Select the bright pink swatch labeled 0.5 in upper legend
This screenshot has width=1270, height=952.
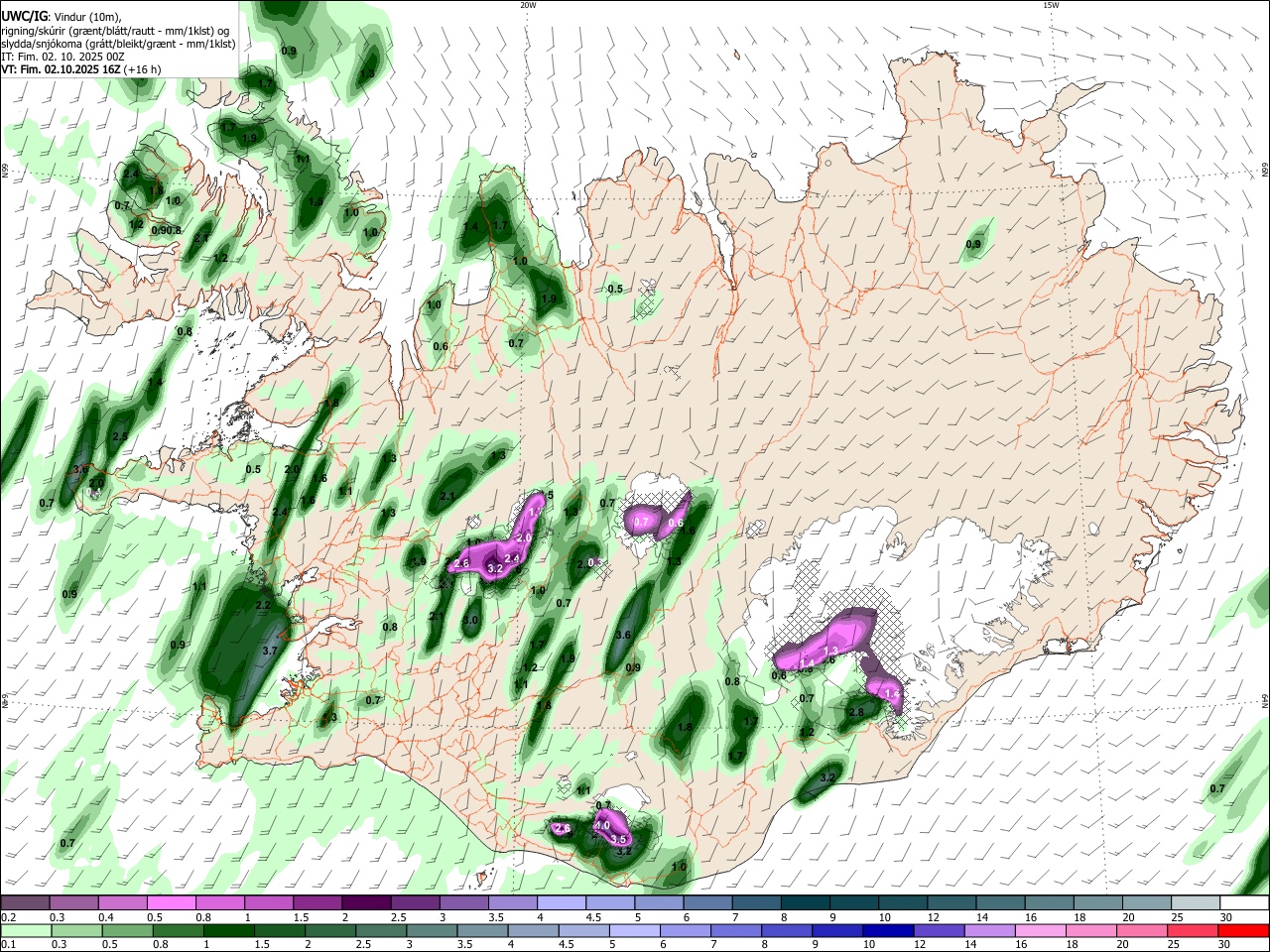171,902
